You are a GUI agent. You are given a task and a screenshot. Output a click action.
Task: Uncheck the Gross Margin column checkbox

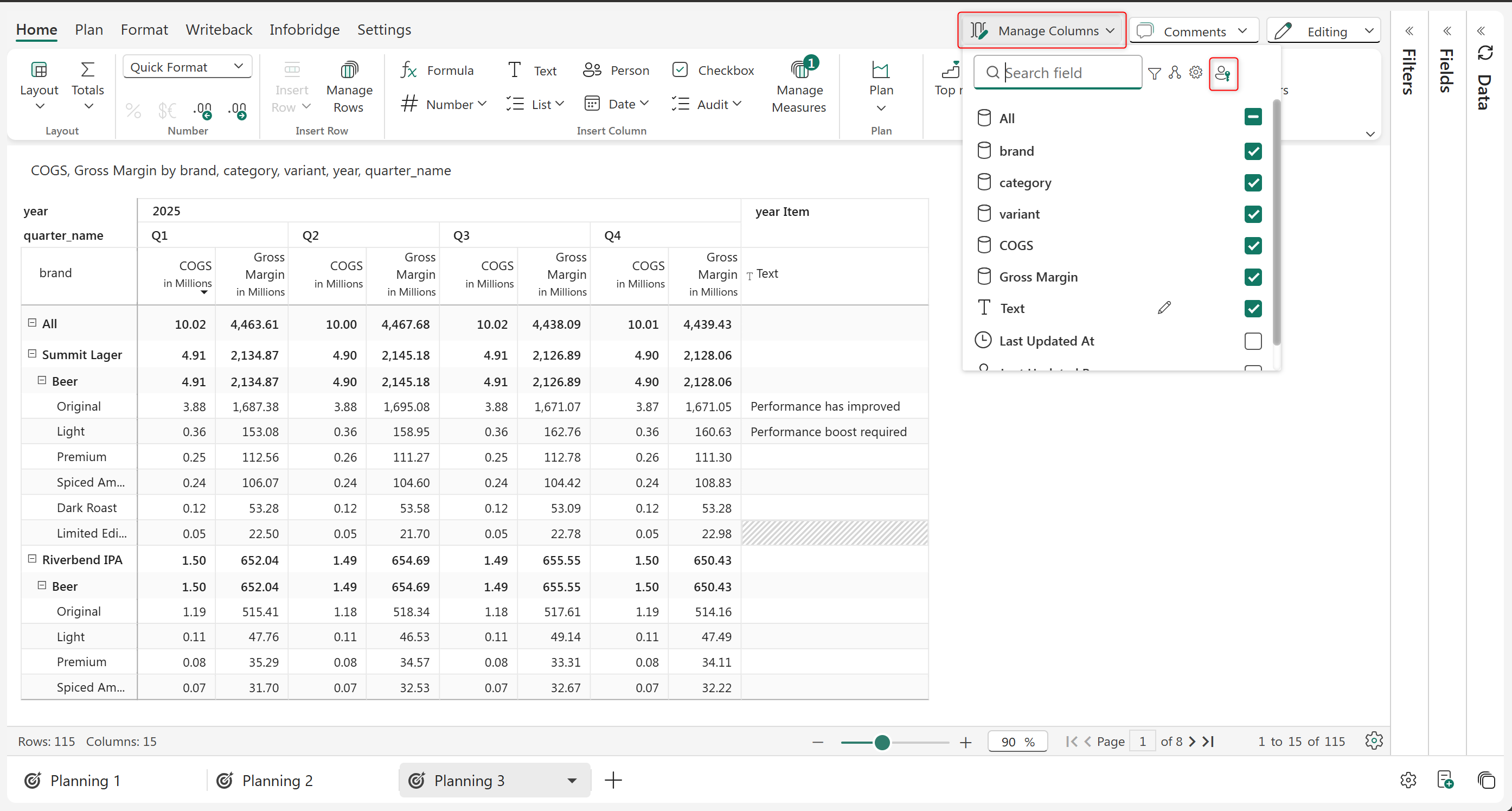pos(1252,277)
